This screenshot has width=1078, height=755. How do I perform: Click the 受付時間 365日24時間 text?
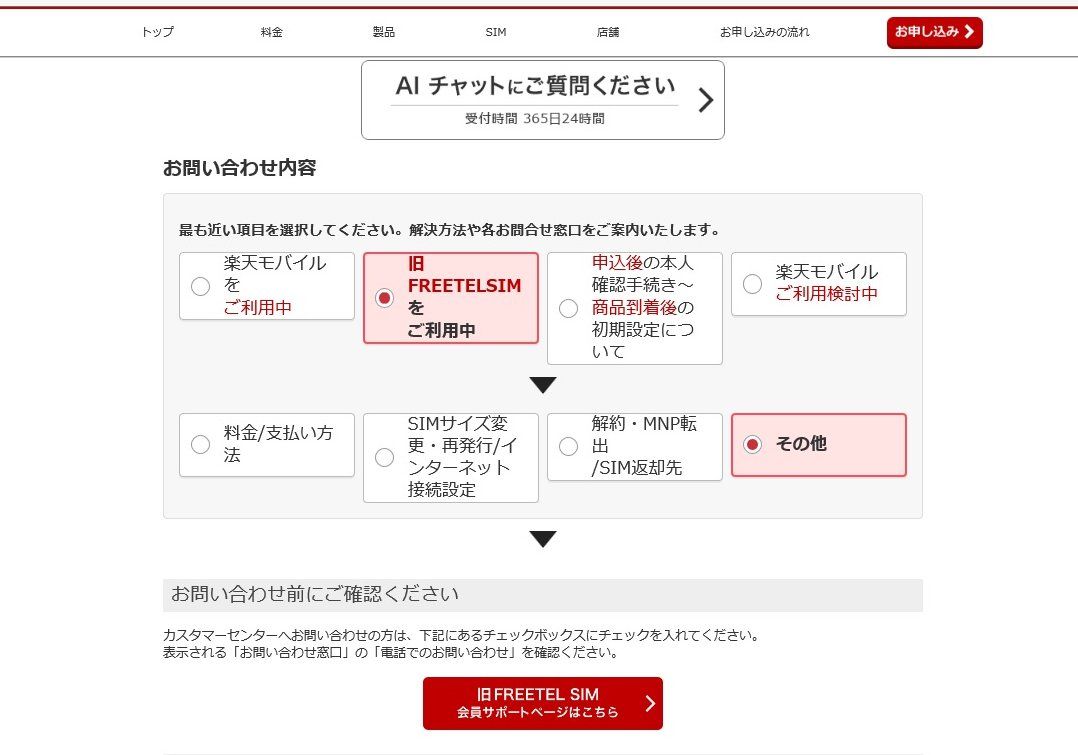click(535, 118)
